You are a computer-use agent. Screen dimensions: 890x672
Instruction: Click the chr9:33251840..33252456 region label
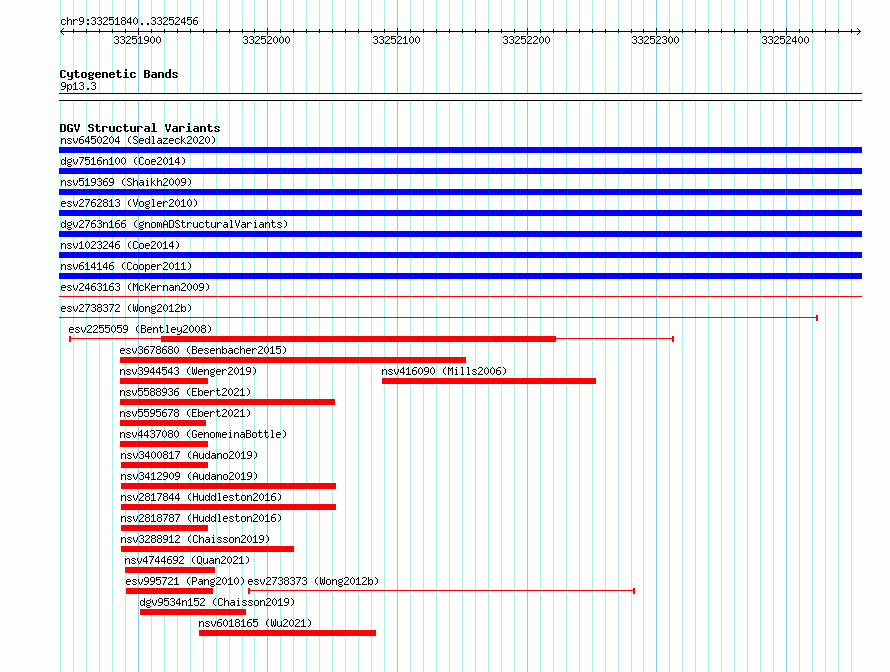(x=129, y=22)
